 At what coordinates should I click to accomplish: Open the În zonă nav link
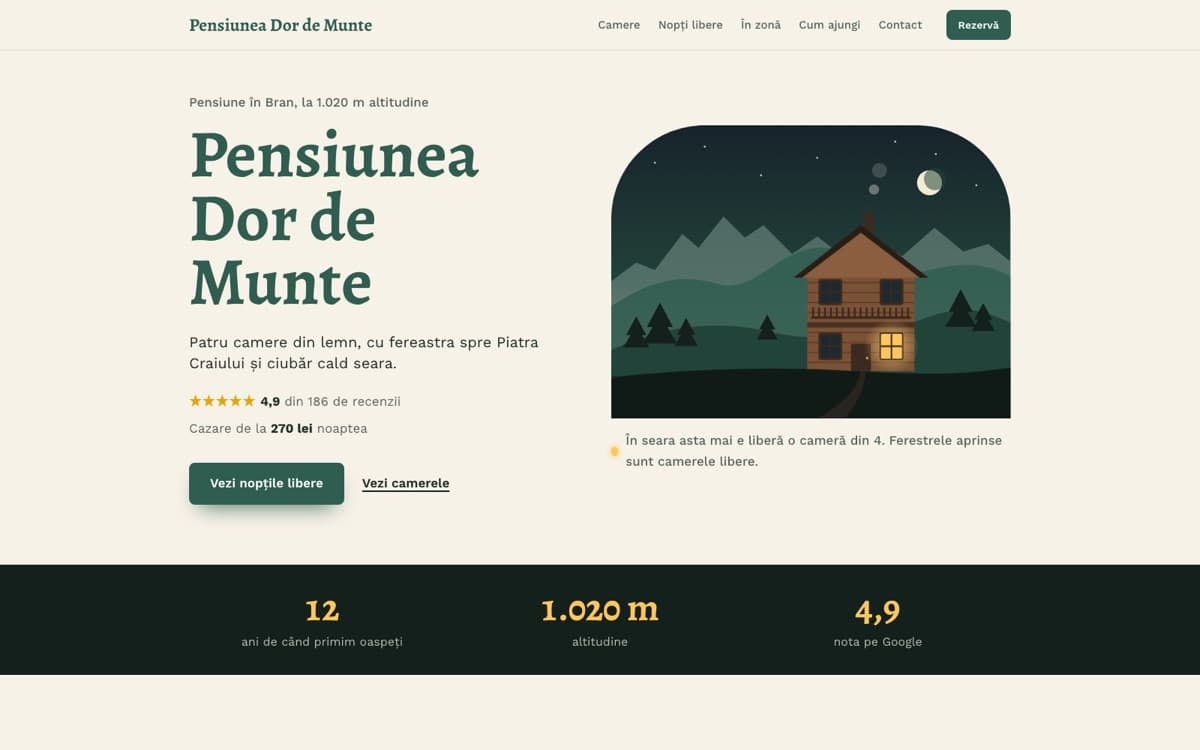click(x=761, y=25)
